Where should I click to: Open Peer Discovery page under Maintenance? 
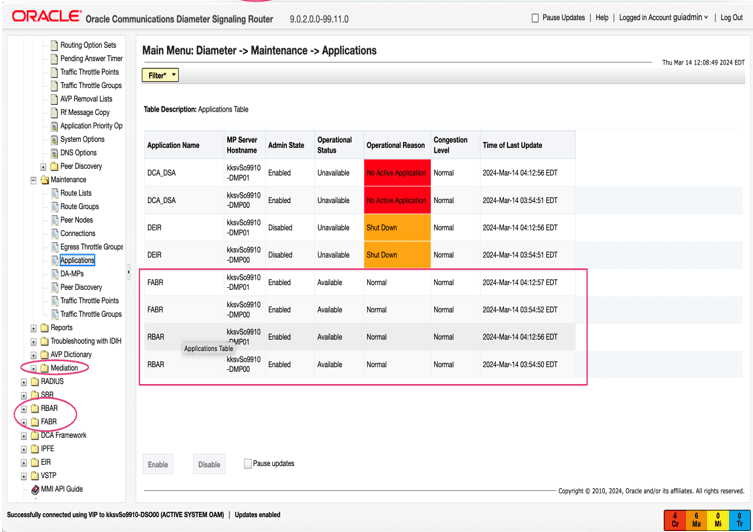click(81, 287)
